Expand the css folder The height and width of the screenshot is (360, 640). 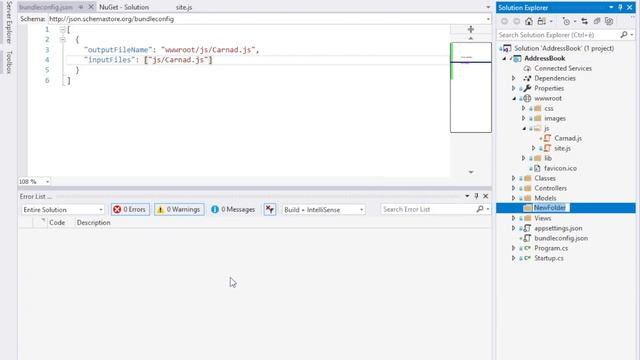pyautogui.click(x=524, y=108)
